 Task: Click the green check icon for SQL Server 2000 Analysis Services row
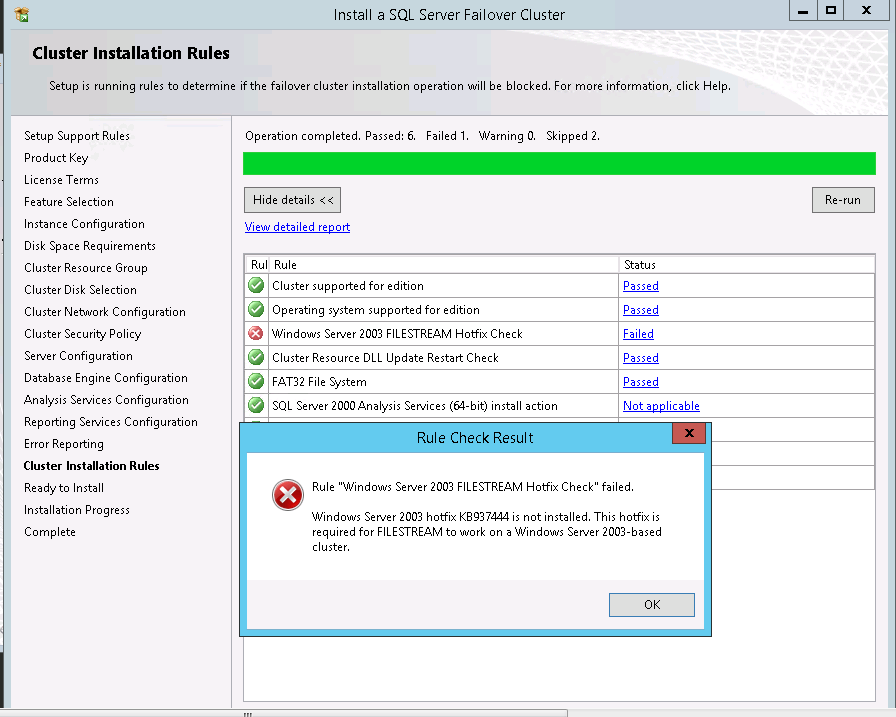pos(256,405)
